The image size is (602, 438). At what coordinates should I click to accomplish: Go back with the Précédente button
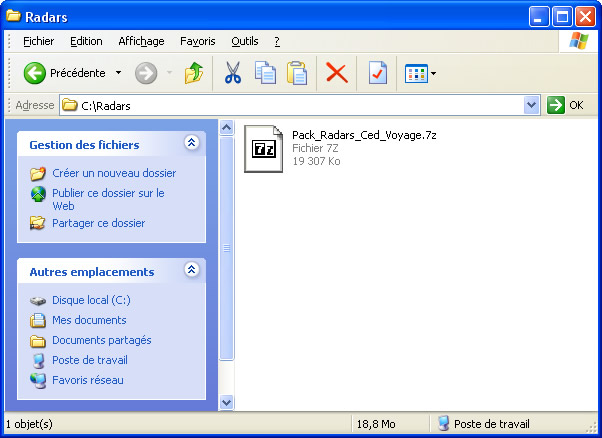pyautogui.click(x=64, y=73)
